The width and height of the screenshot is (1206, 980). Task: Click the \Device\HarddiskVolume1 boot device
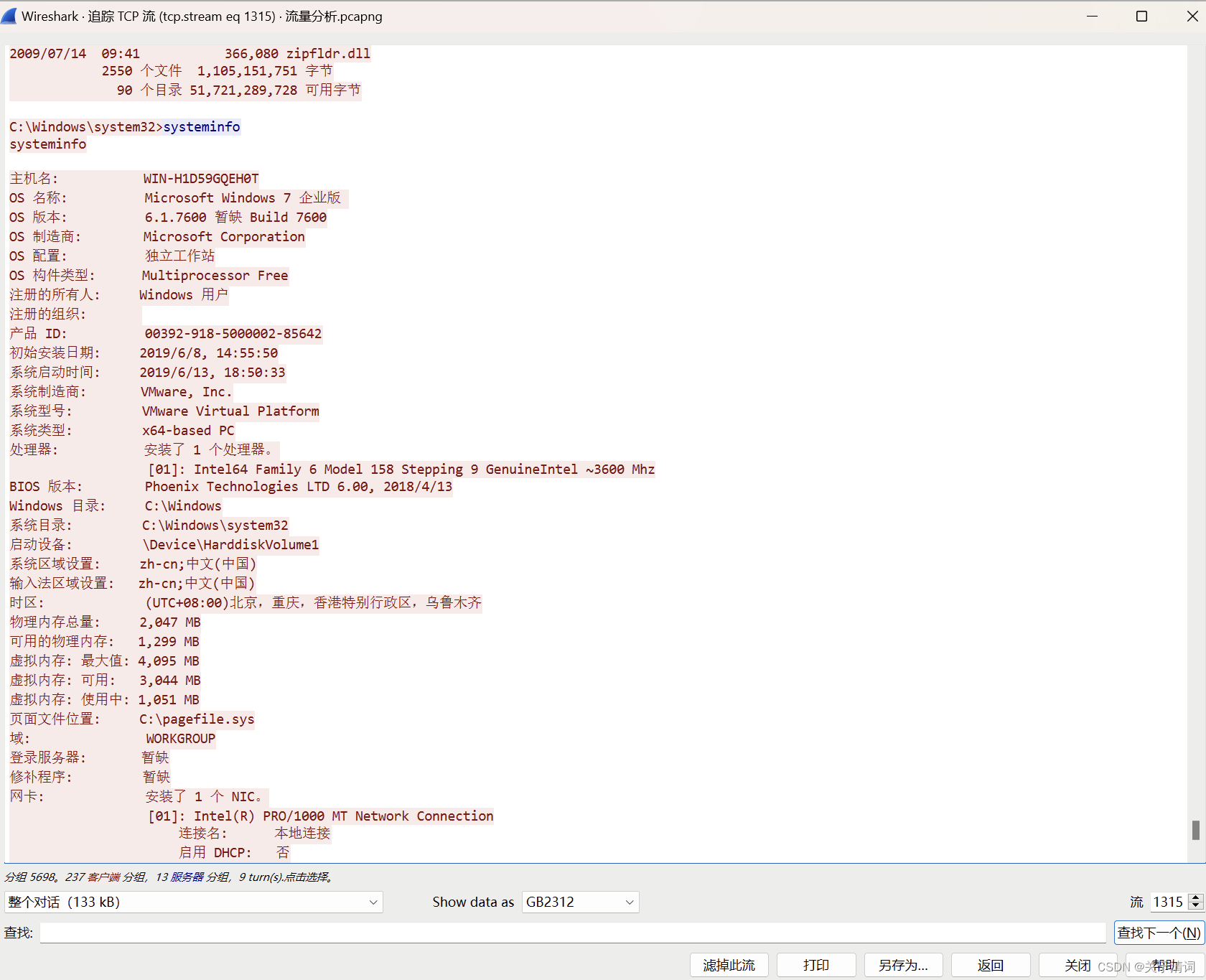point(230,544)
